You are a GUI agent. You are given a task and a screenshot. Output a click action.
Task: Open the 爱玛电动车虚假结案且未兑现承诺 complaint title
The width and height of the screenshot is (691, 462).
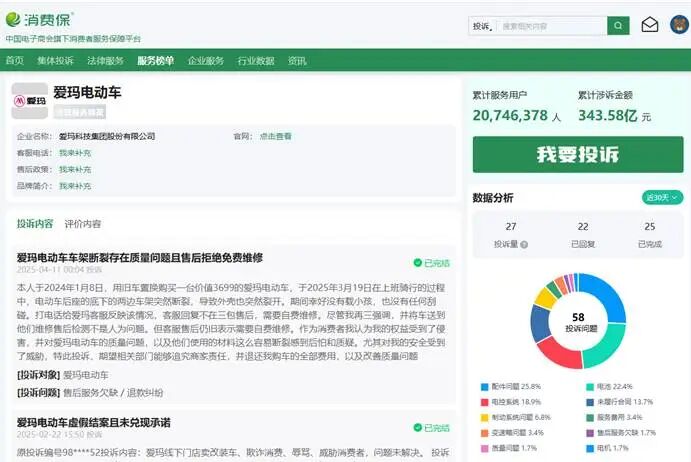(x=93, y=422)
